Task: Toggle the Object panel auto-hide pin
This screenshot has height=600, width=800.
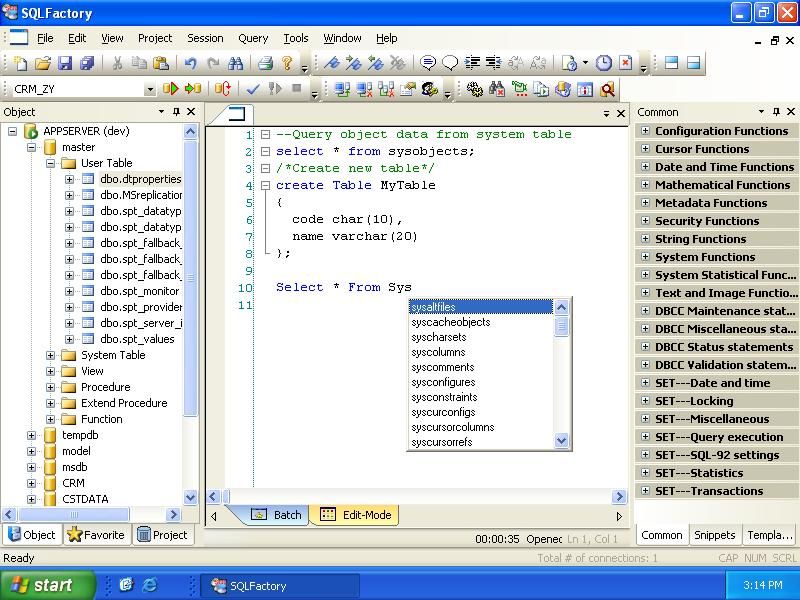Action: click(176, 112)
